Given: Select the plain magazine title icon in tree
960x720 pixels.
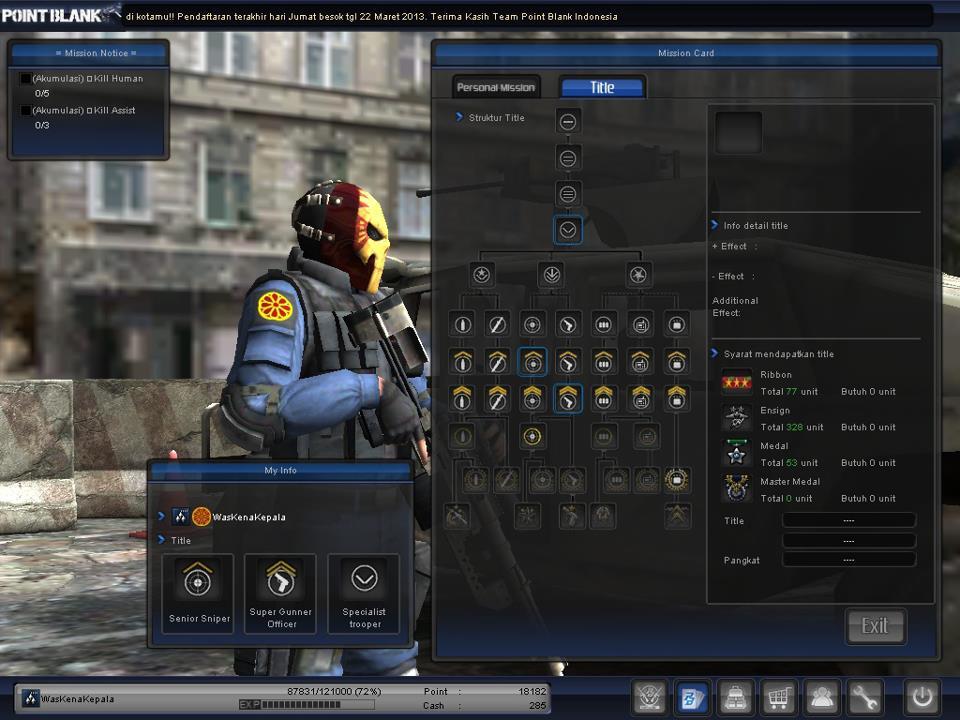Looking at the screenshot, I should [604, 324].
